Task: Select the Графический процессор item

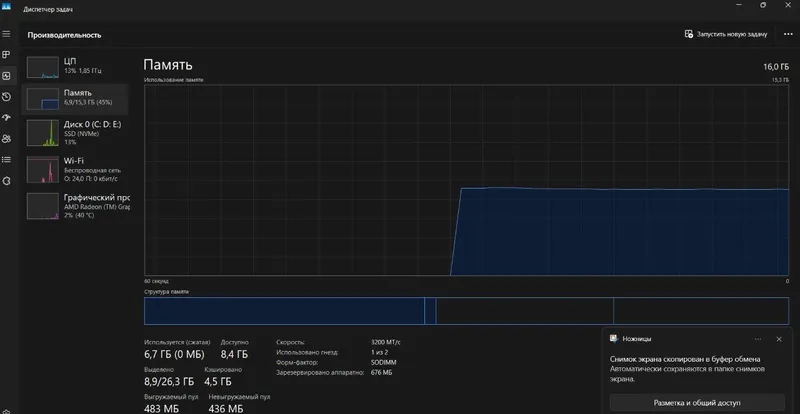Action: (75, 206)
